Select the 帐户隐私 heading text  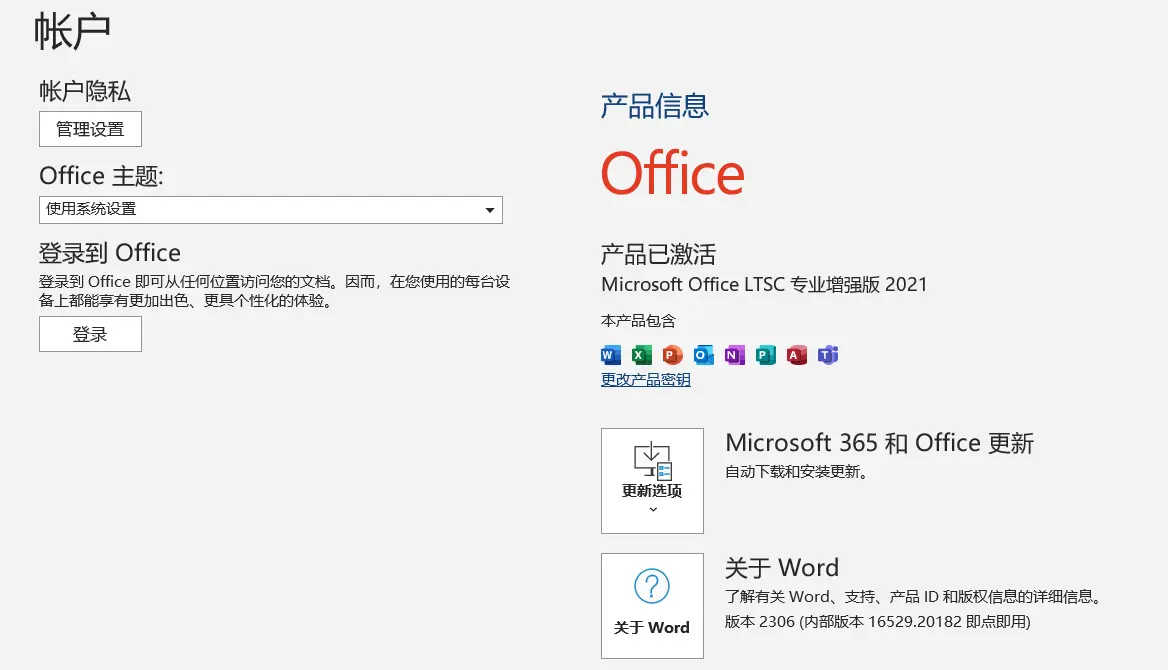coord(85,91)
